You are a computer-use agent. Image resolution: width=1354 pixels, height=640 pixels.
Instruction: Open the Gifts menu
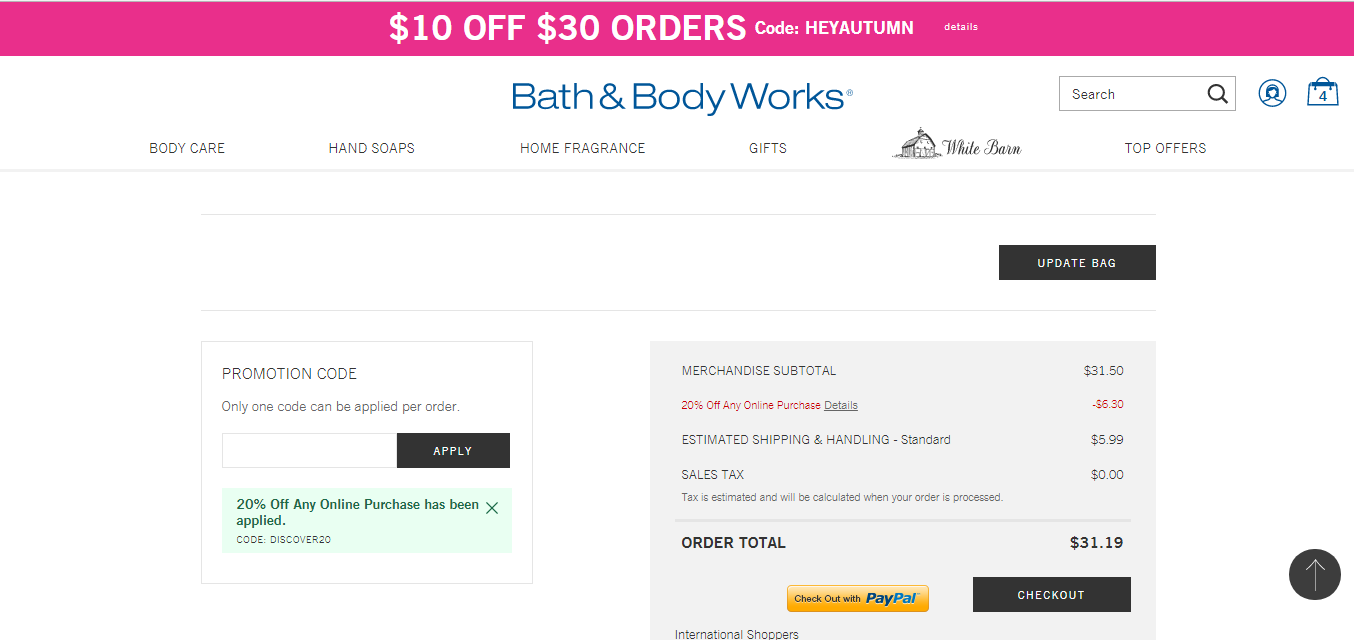point(768,148)
